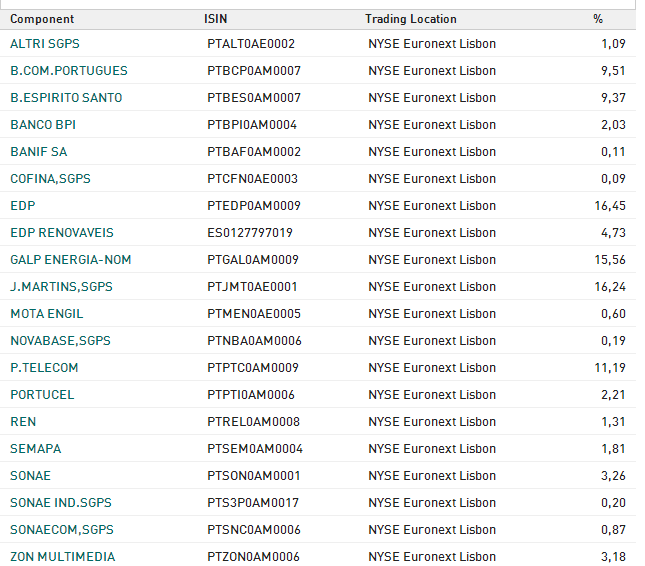This screenshot has width=645, height=566.
Task: Open the EDP component link
Action: tap(22, 206)
